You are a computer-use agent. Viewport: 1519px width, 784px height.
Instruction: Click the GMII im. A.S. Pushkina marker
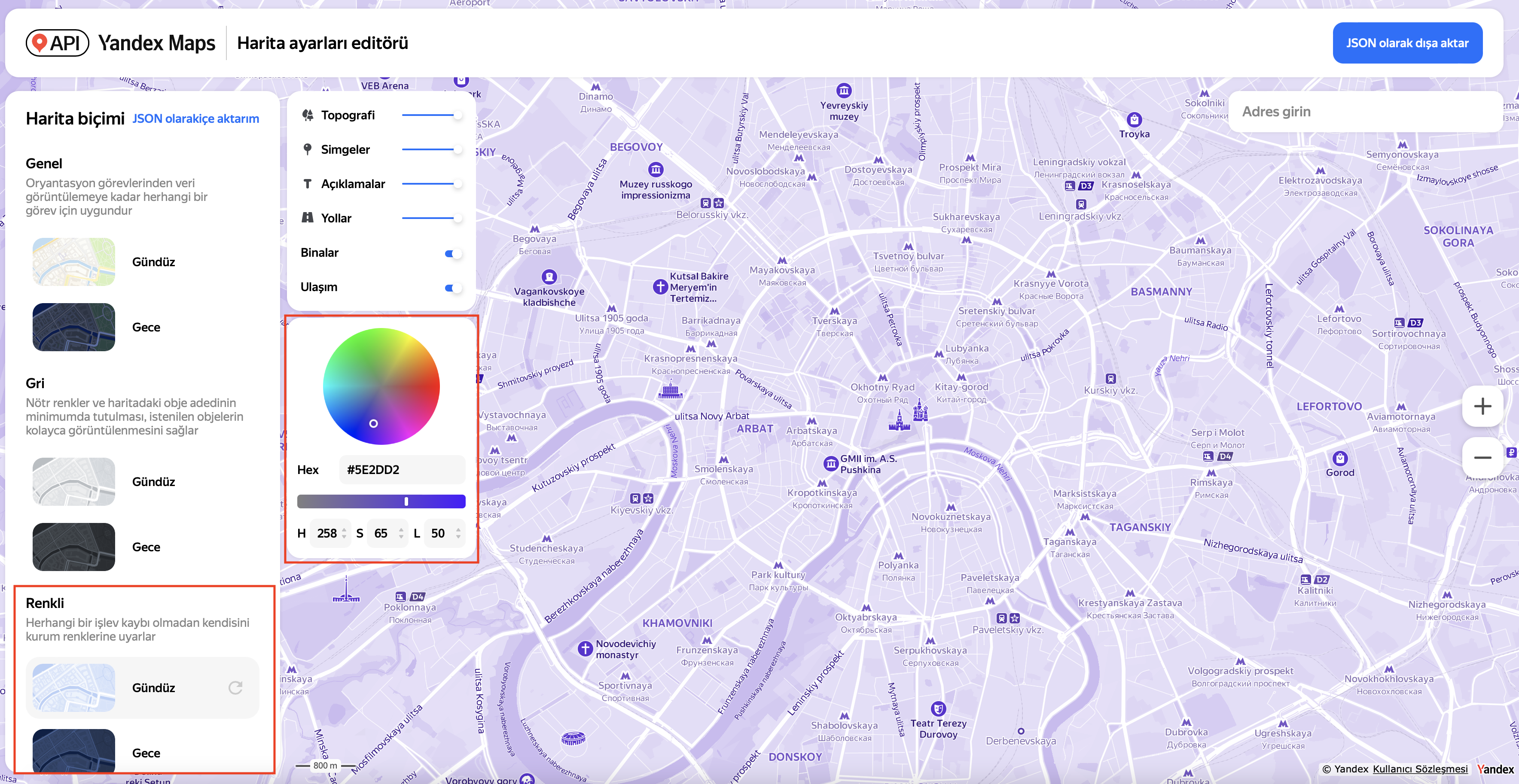pyautogui.click(x=831, y=464)
